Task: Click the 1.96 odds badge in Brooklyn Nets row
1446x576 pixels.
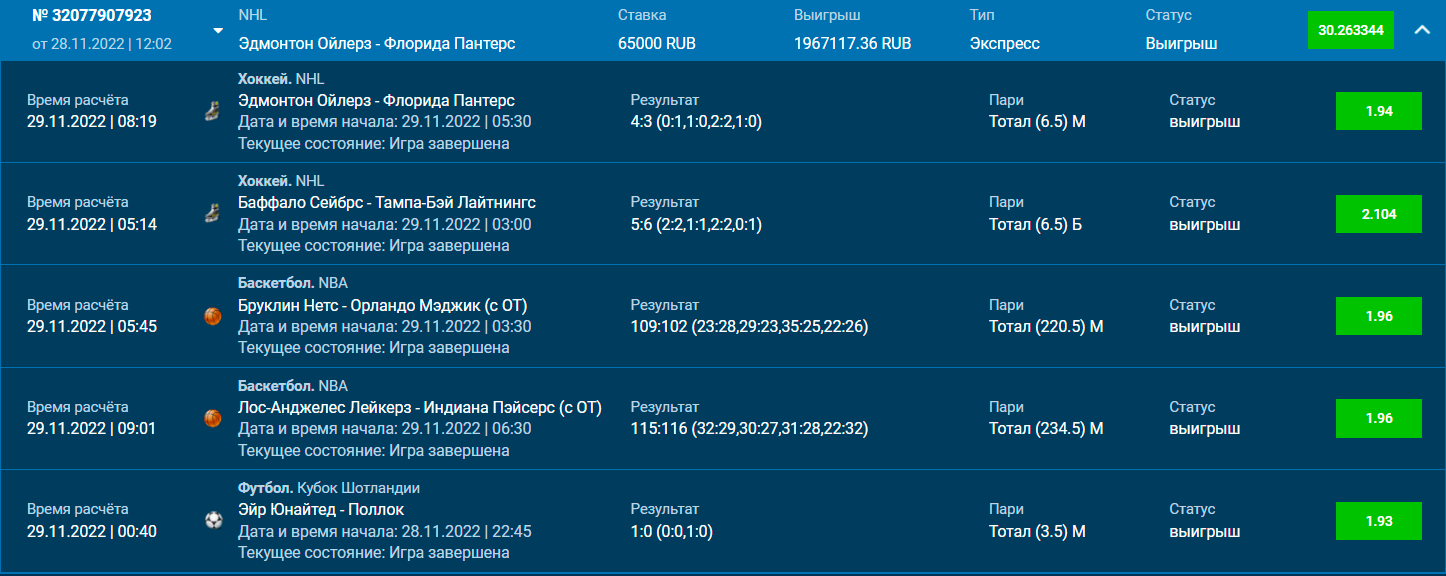Action: pyautogui.click(x=1379, y=316)
